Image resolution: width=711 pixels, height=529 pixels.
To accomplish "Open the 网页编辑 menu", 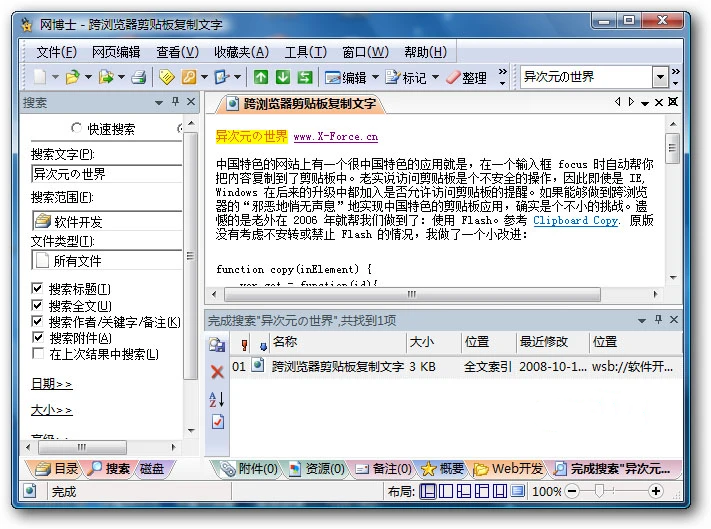I will (x=116, y=52).
